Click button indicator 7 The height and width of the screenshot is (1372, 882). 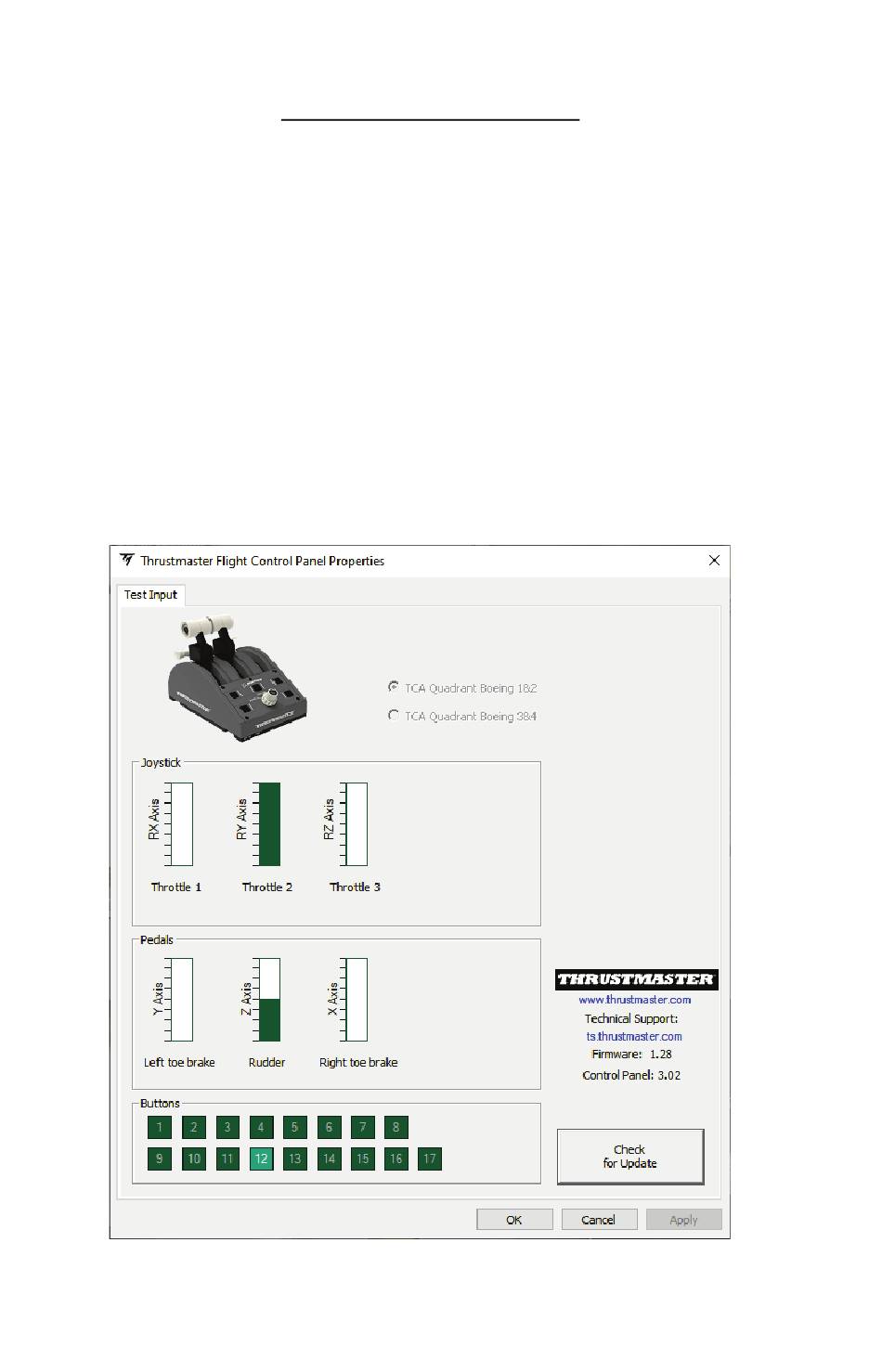coord(362,1127)
